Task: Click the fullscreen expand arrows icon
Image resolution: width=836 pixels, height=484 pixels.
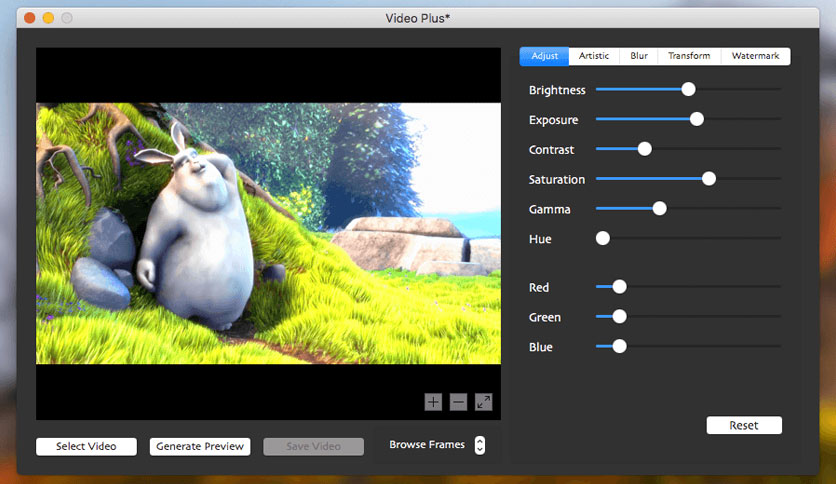Action: click(x=484, y=401)
